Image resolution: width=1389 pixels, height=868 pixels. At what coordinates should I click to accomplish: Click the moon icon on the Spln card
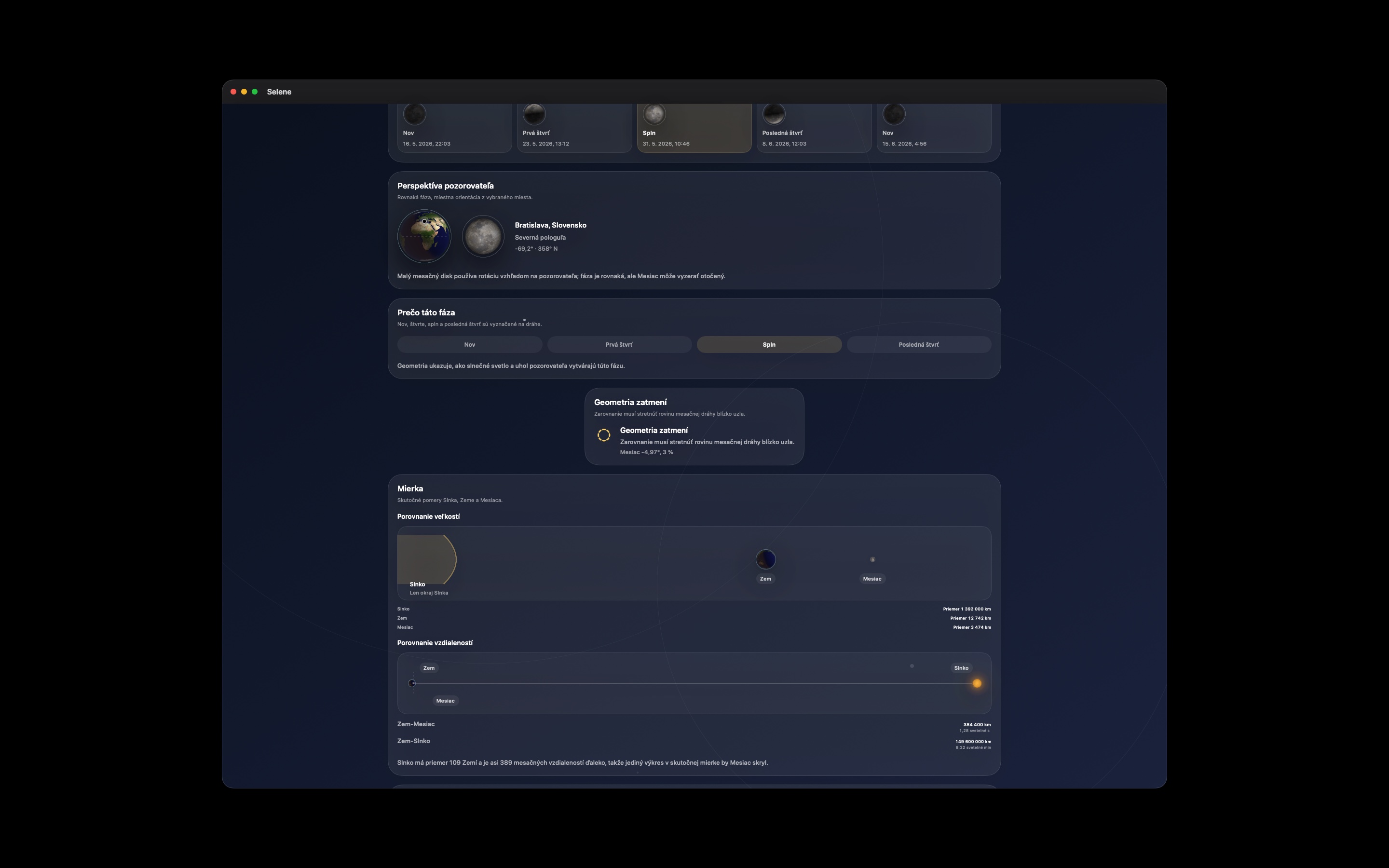tap(654, 114)
